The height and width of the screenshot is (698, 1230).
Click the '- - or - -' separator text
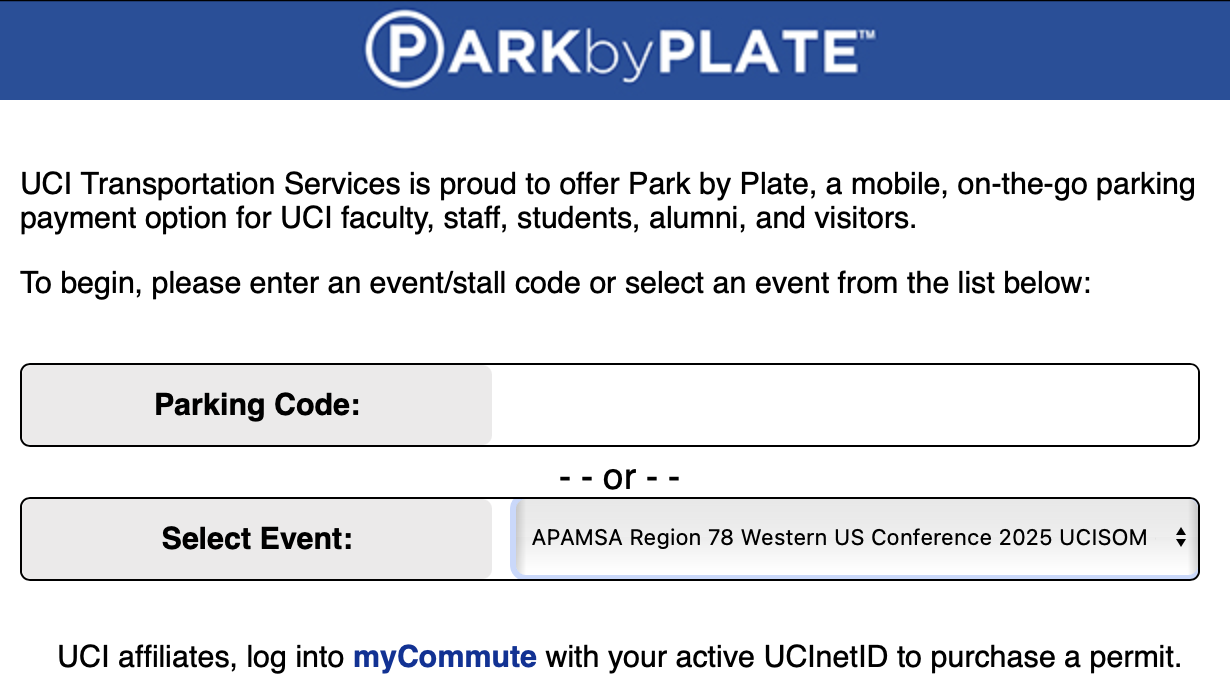pos(619,478)
